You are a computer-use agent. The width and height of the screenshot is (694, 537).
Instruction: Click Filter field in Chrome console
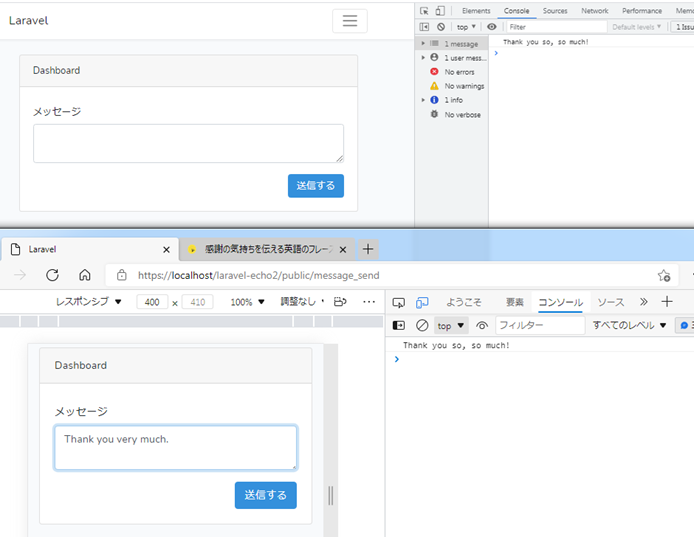tap(556, 27)
